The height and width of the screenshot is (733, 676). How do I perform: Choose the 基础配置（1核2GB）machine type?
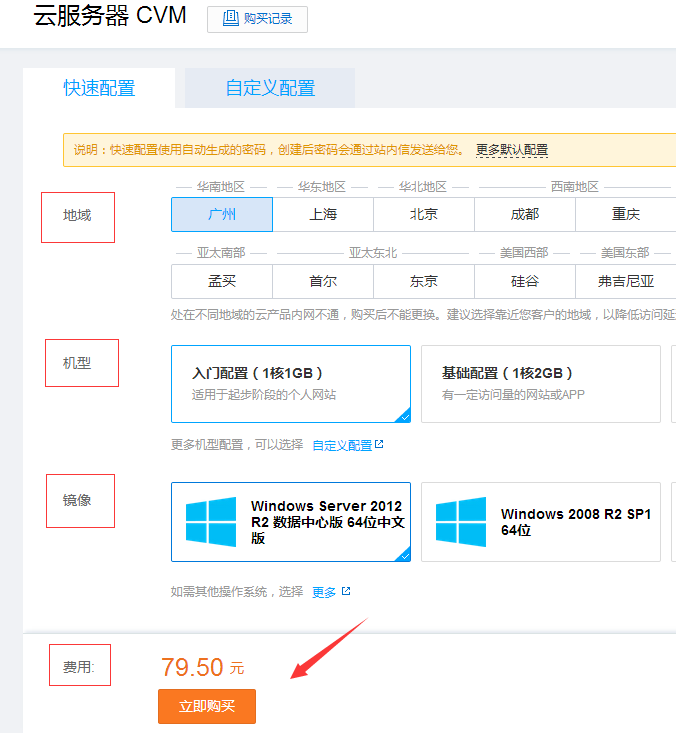click(541, 384)
